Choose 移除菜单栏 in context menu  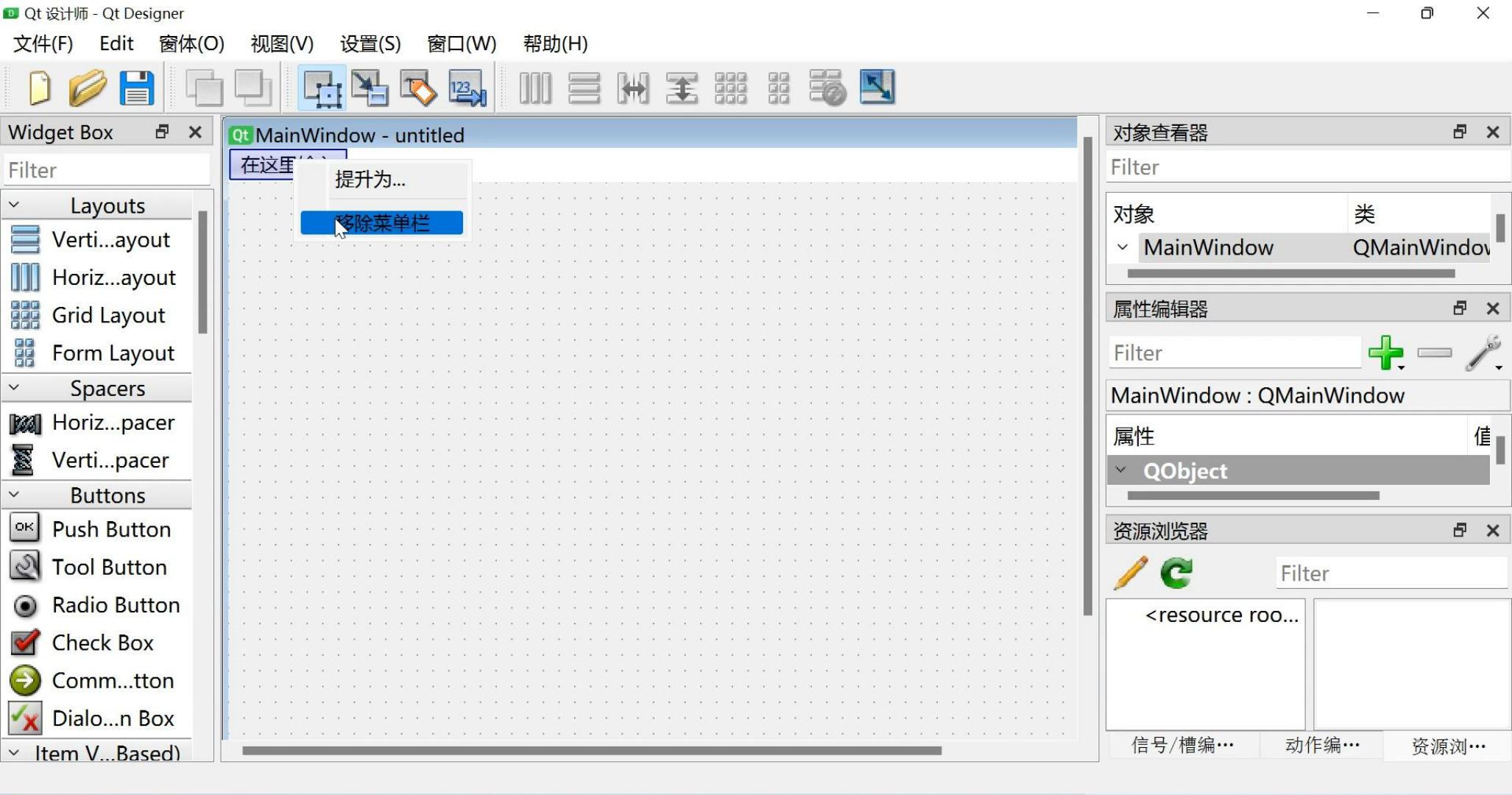click(x=381, y=223)
